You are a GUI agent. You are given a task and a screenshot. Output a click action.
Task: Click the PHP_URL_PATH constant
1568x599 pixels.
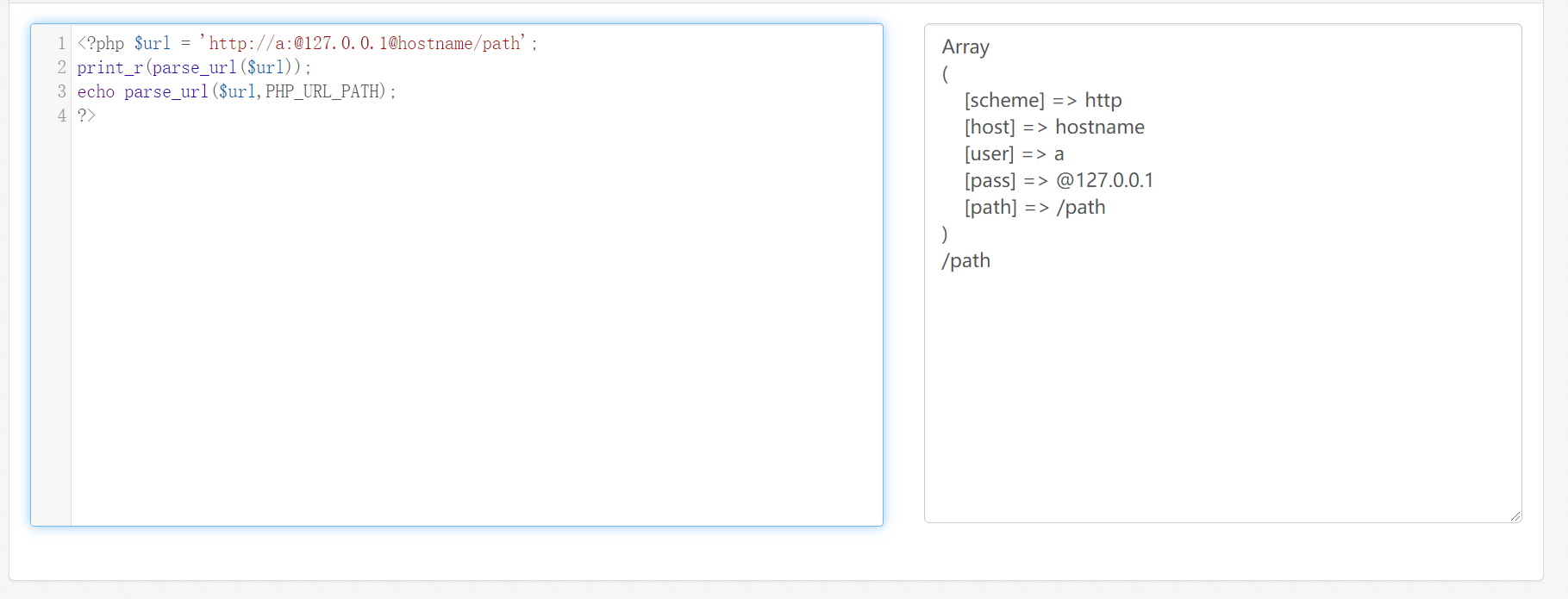coord(322,91)
